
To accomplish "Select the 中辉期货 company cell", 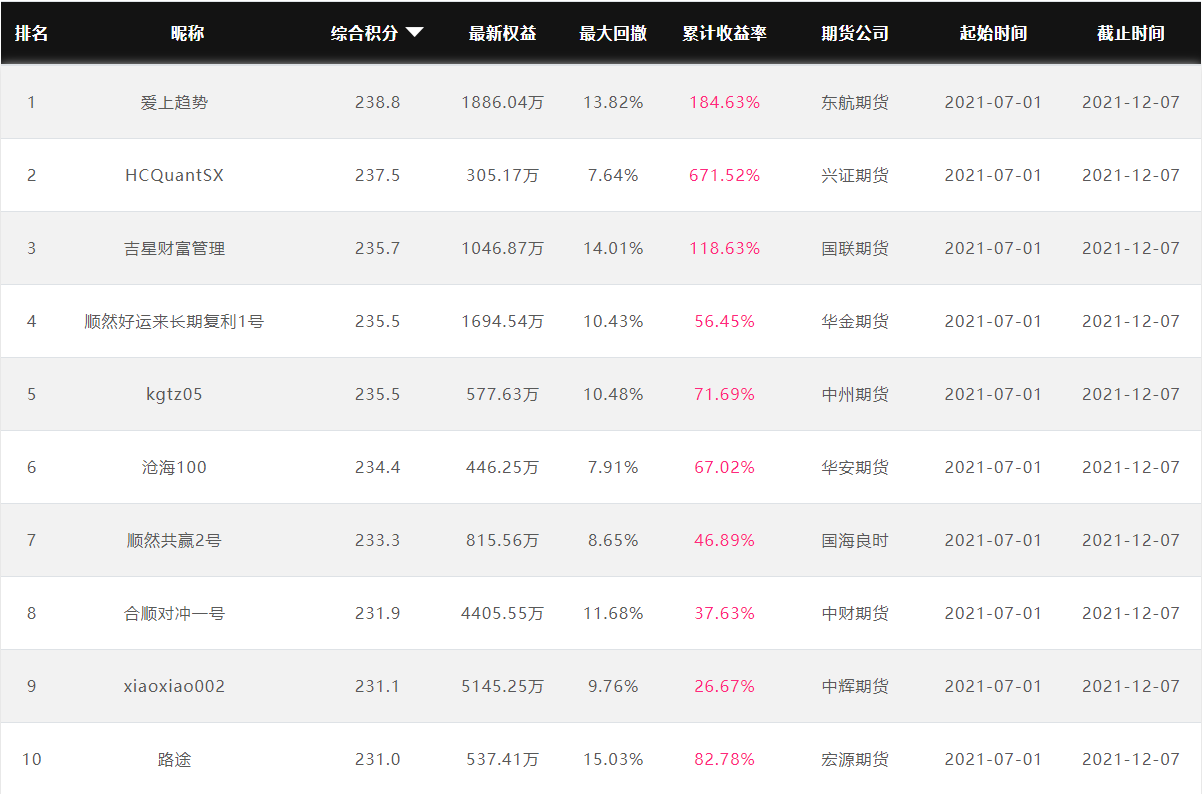I will (x=855, y=686).
